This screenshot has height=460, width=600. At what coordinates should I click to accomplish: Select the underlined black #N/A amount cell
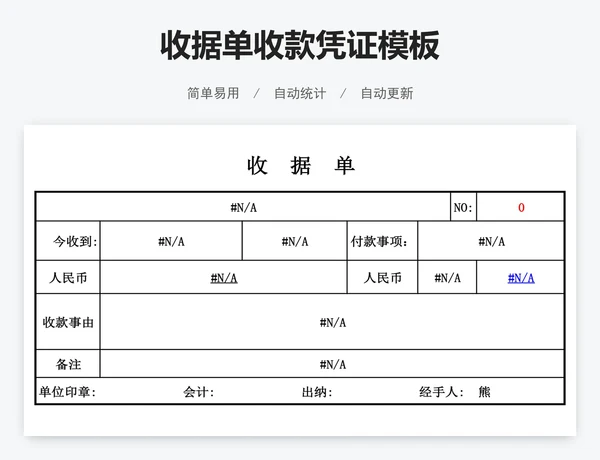pos(224,277)
